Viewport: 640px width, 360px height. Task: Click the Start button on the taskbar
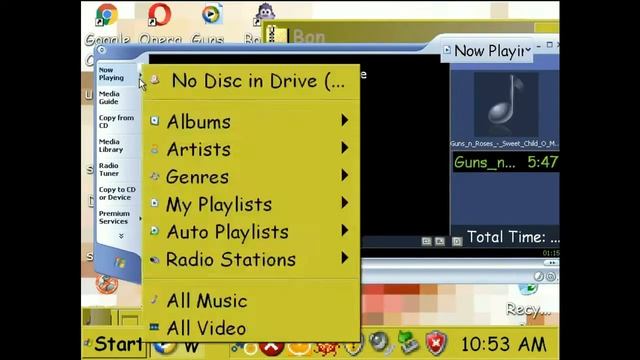point(114,344)
